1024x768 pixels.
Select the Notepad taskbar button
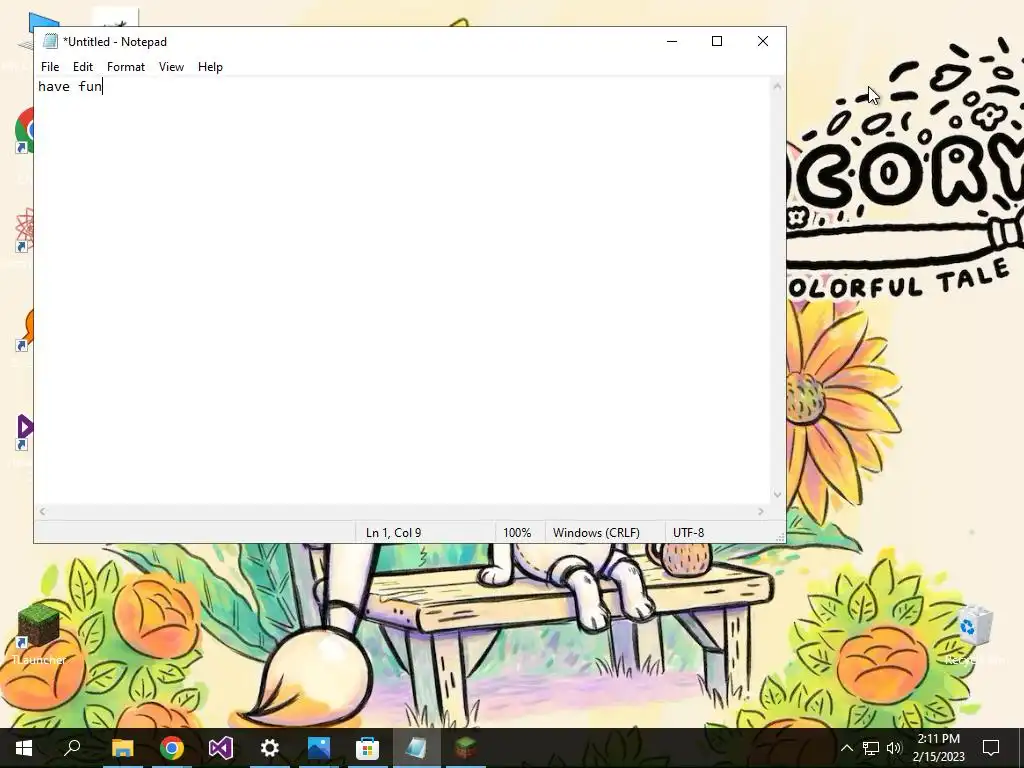pyautogui.click(x=417, y=748)
